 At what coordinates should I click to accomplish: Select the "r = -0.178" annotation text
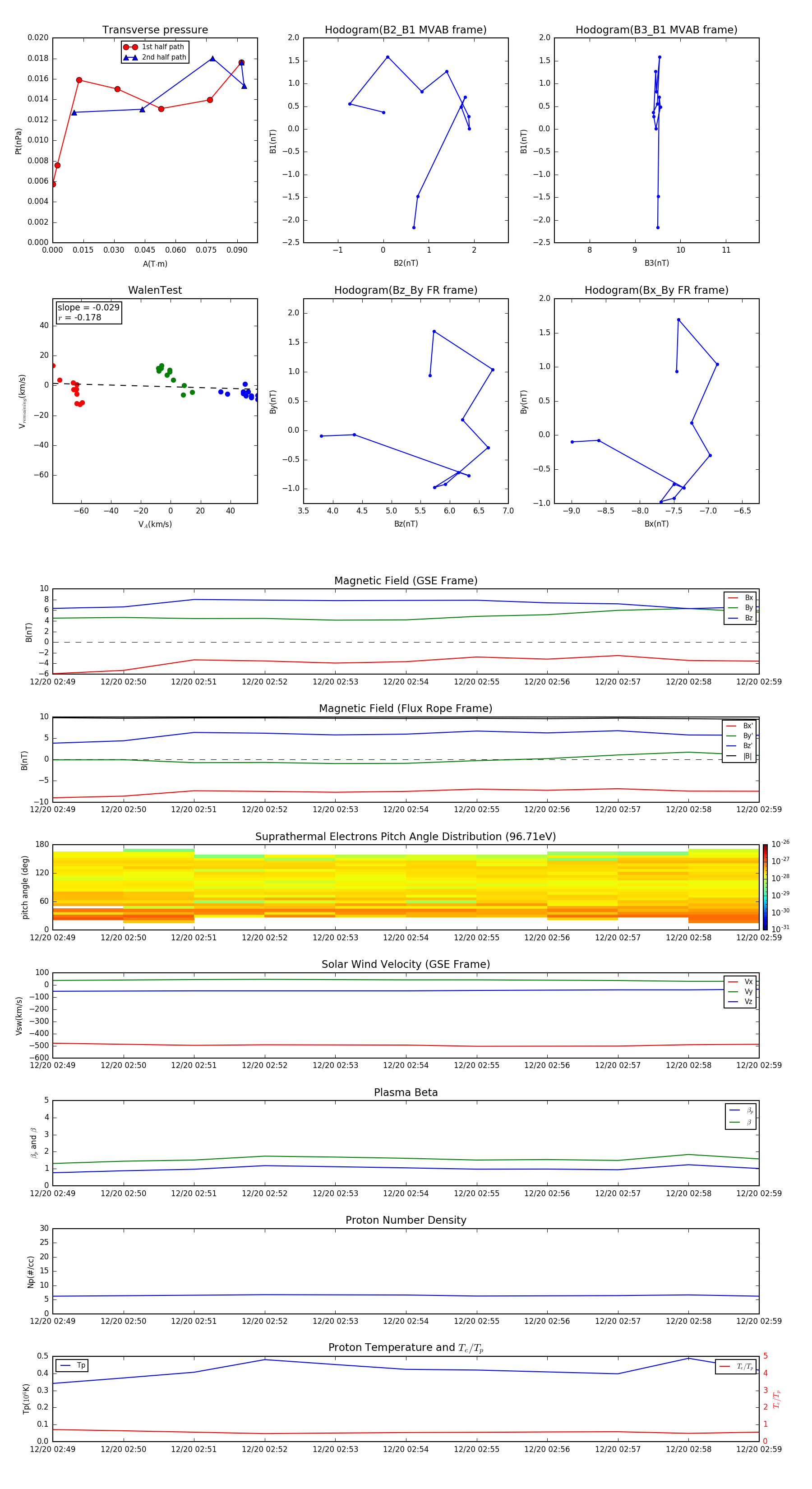(x=80, y=317)
